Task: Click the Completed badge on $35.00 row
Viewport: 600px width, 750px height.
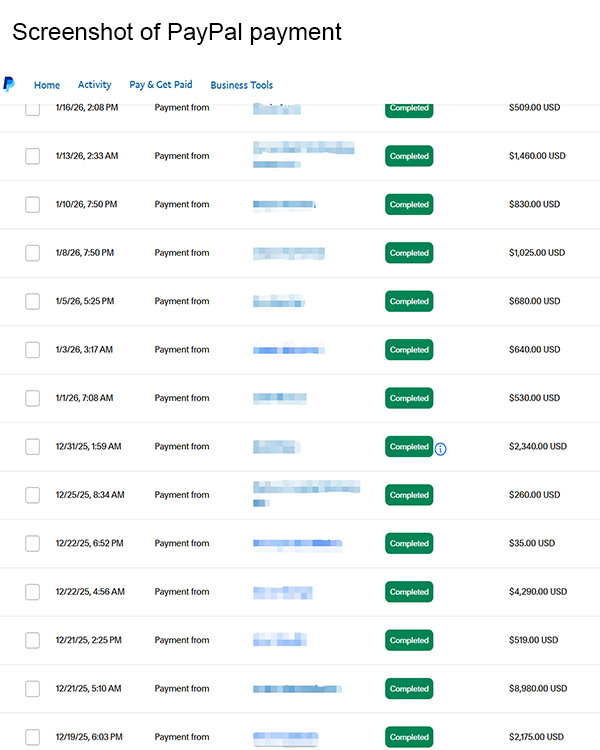Action: (x=409, y=543)
